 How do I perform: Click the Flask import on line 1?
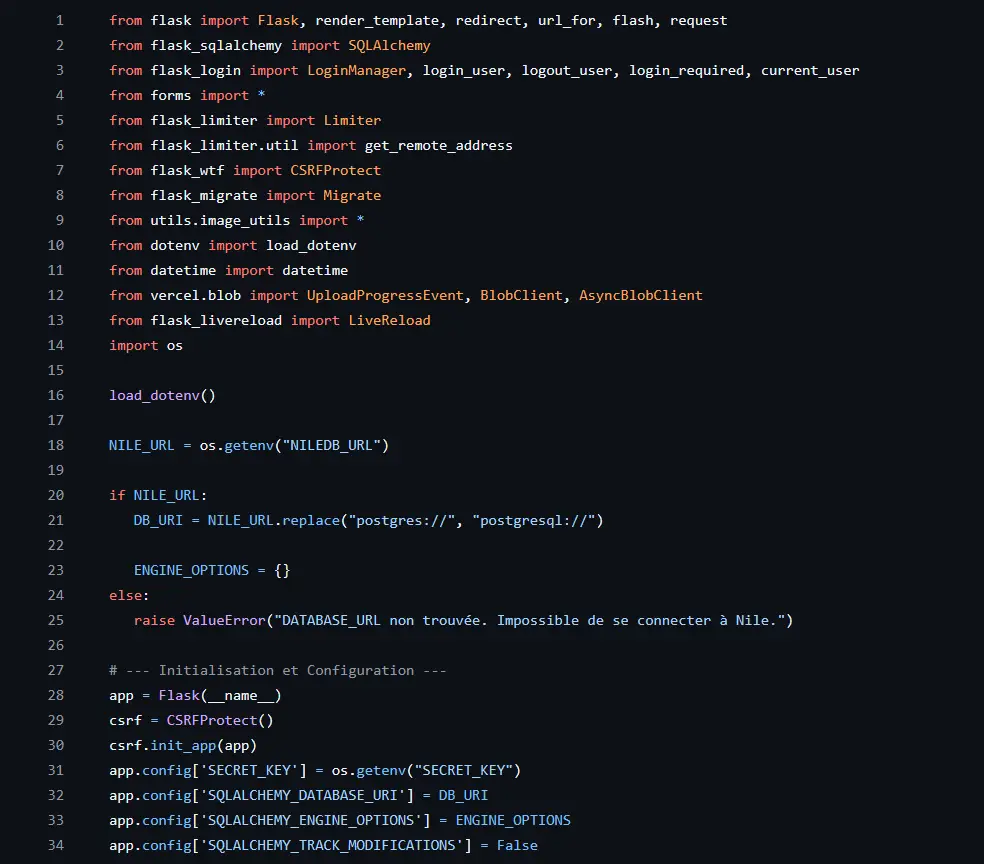pyautogui.click(x=278, y=20)
